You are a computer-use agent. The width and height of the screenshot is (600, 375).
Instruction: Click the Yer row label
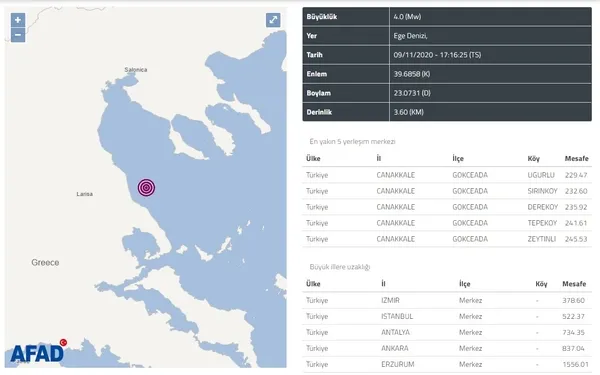(311, 36)
